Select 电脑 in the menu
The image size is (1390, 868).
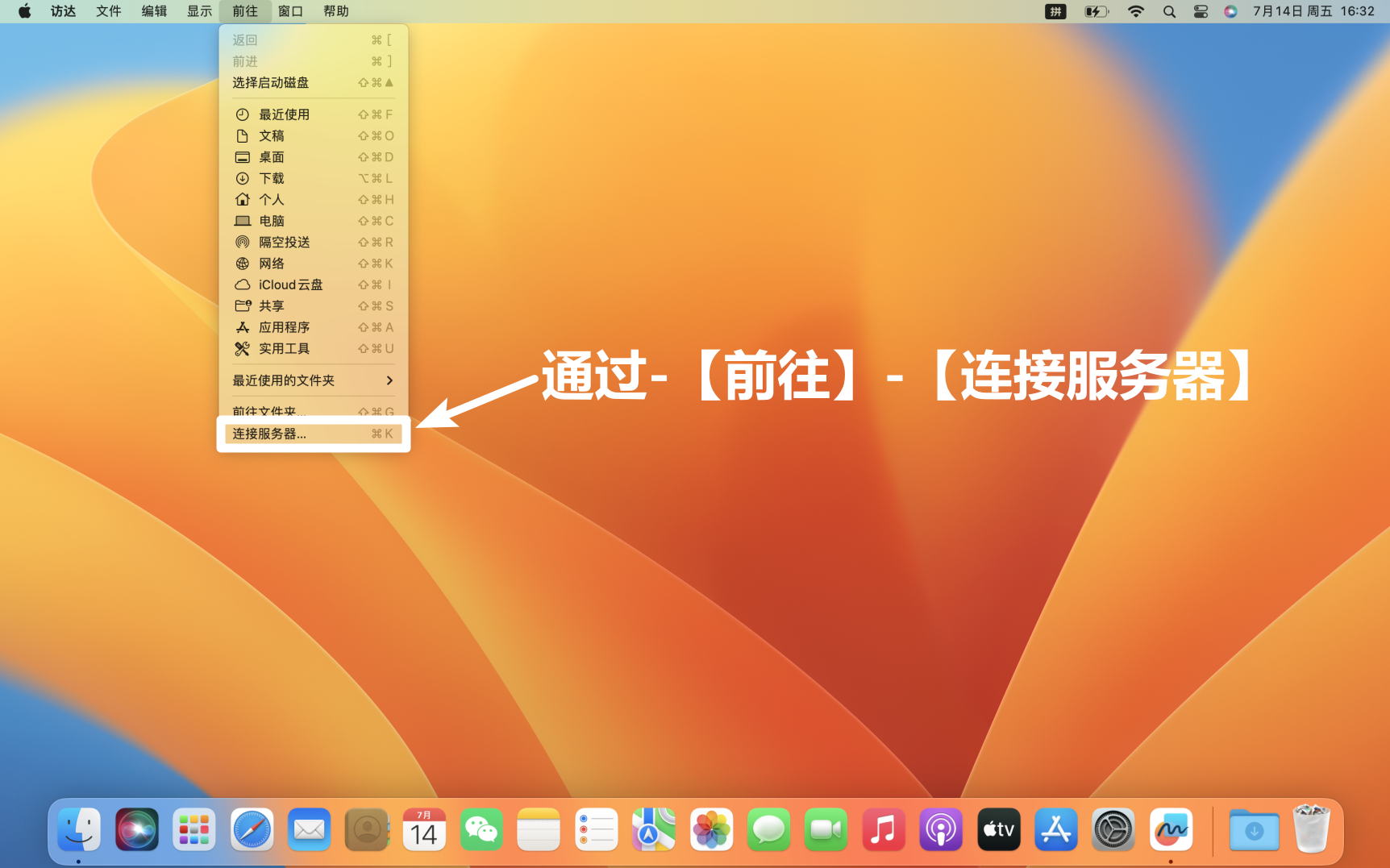(x=313, y=221)
